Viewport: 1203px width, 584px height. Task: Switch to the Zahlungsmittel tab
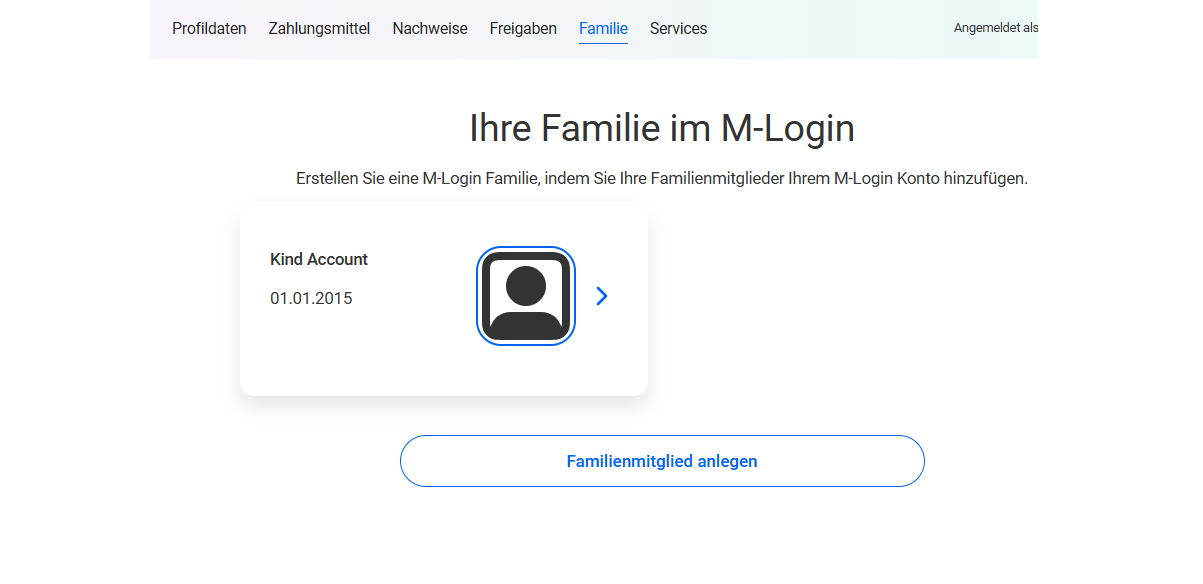(x=319, y=29)
